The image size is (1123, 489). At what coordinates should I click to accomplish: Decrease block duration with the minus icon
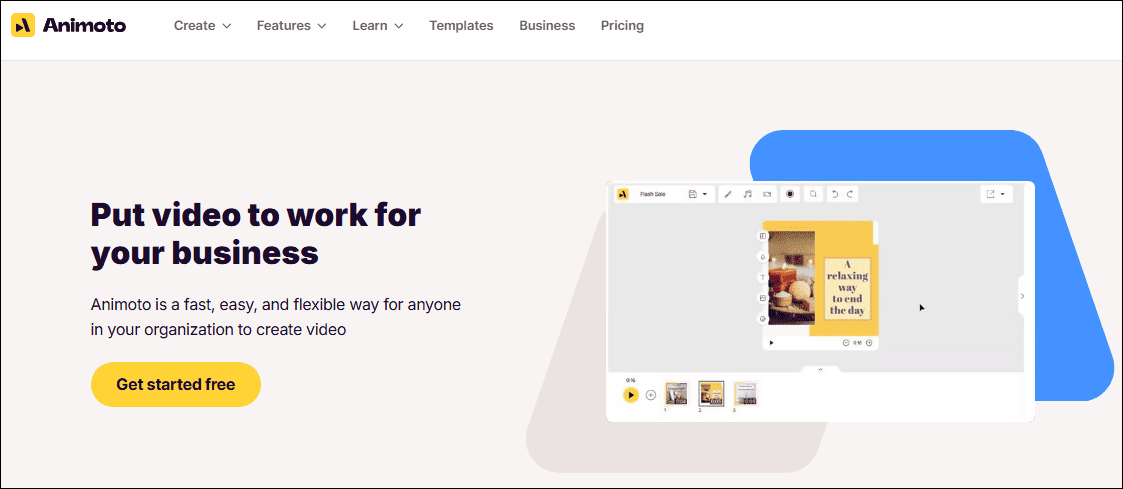(x=846, y=343)
